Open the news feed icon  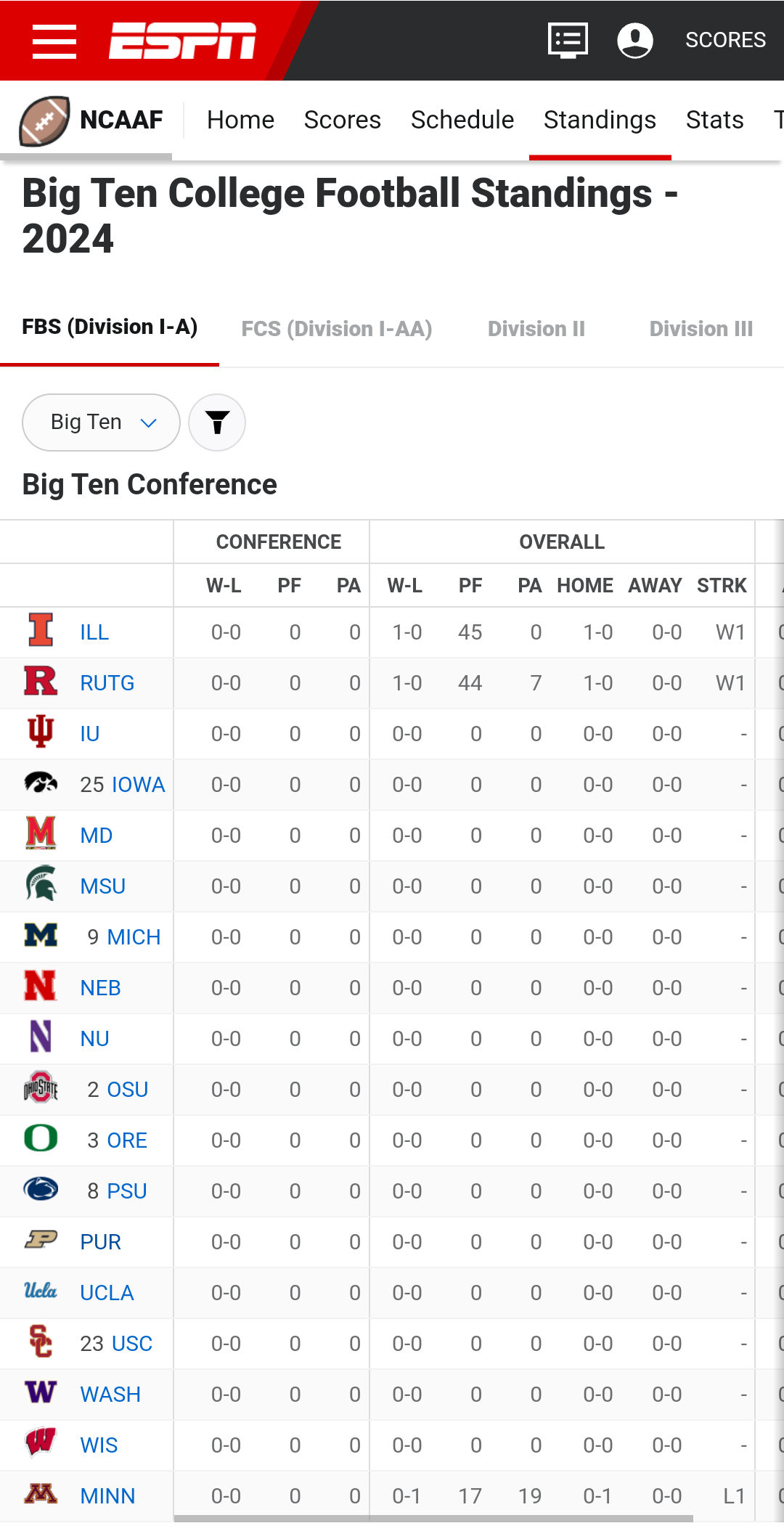pyautogui.click(x=568, y=41)
